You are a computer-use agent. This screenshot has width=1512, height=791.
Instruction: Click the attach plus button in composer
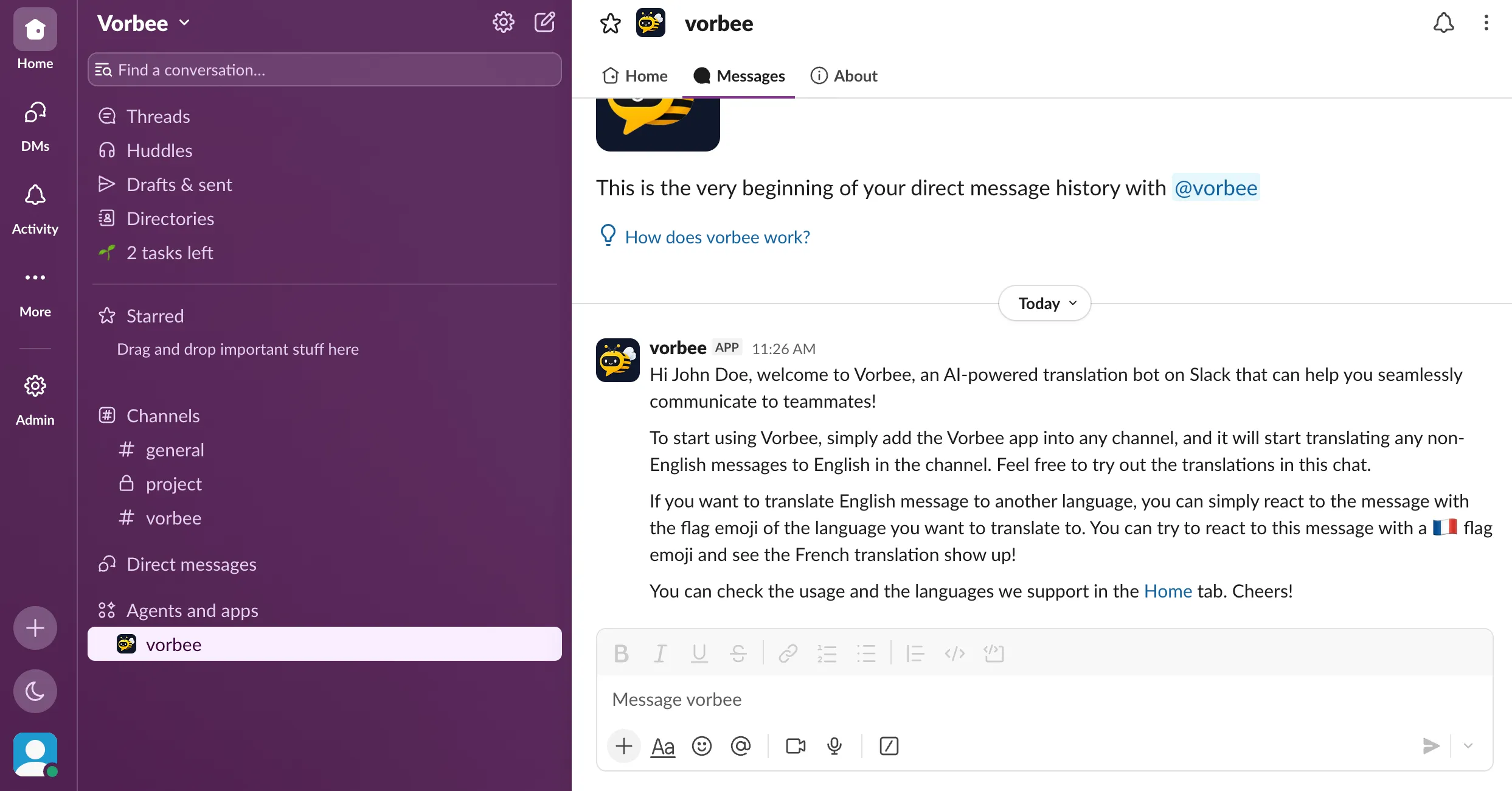tap(623, 746)
